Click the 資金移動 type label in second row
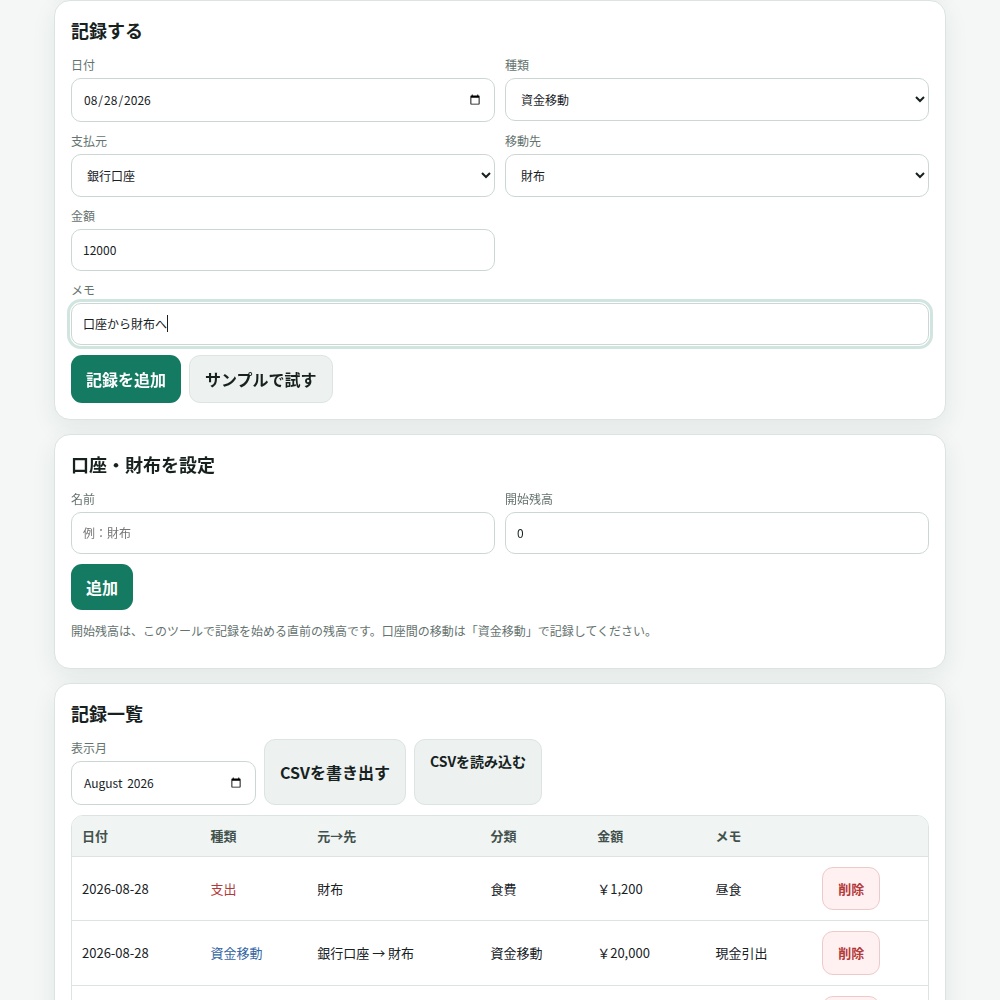Viewport: 1000px width, 1000px height. [237, 953]
